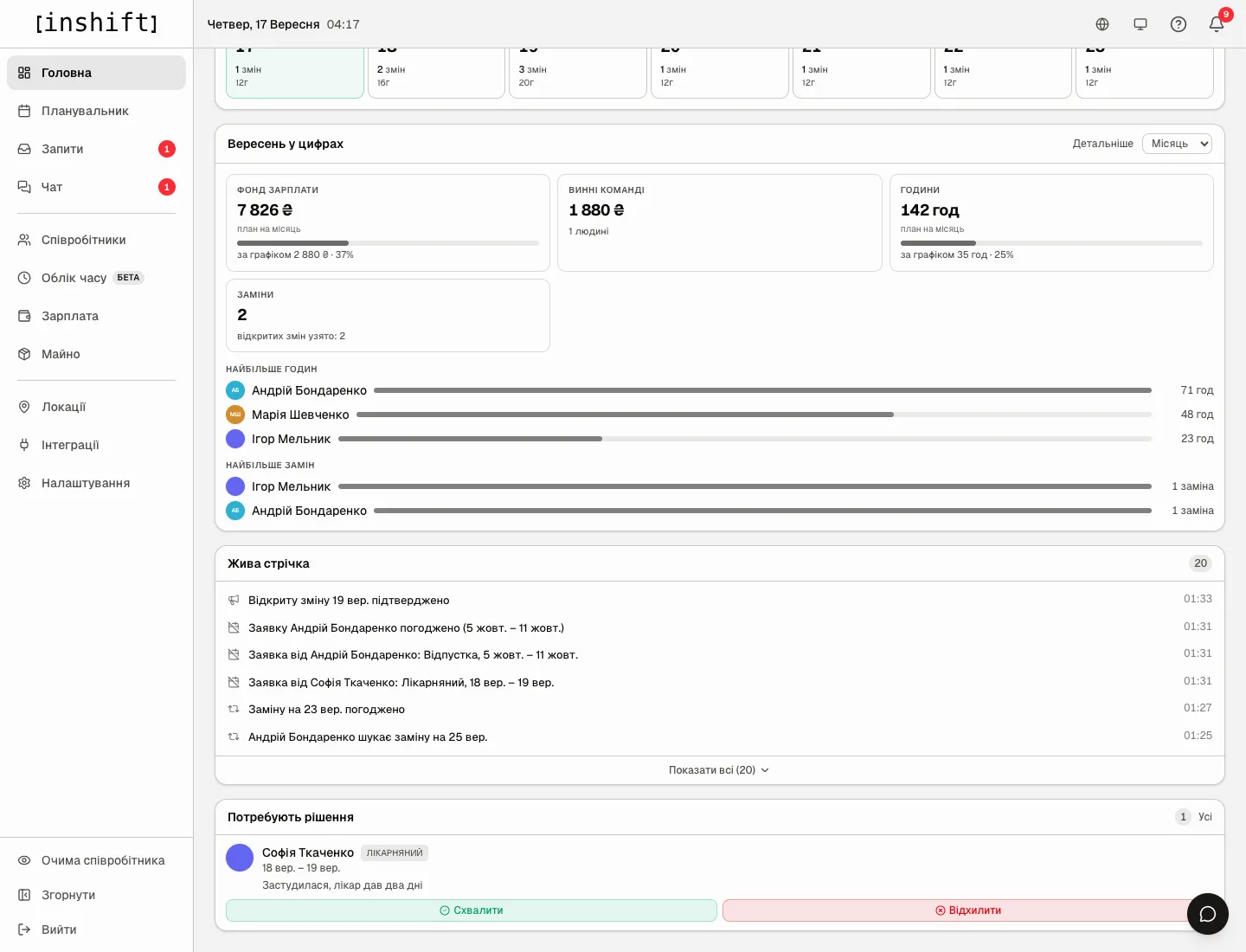Click Марія Шевченко avatar icon

[235, 415]
